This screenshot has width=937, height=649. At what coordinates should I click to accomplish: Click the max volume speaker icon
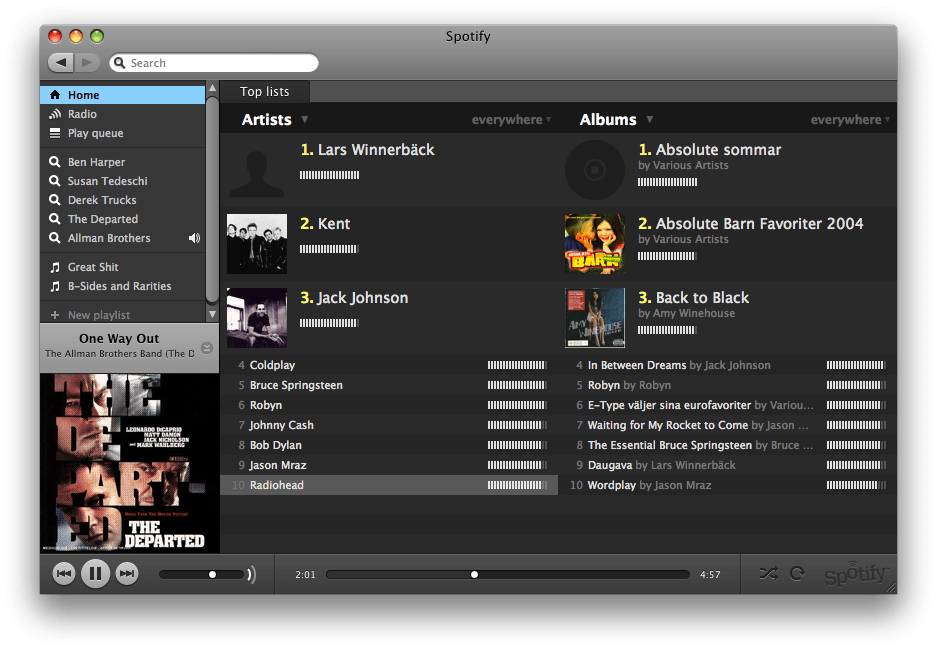(252, 574)
